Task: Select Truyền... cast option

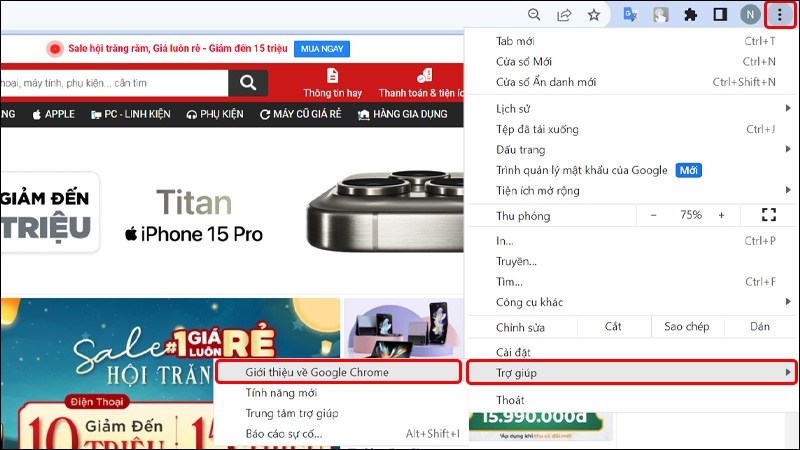Action: [x=632, y=261]
